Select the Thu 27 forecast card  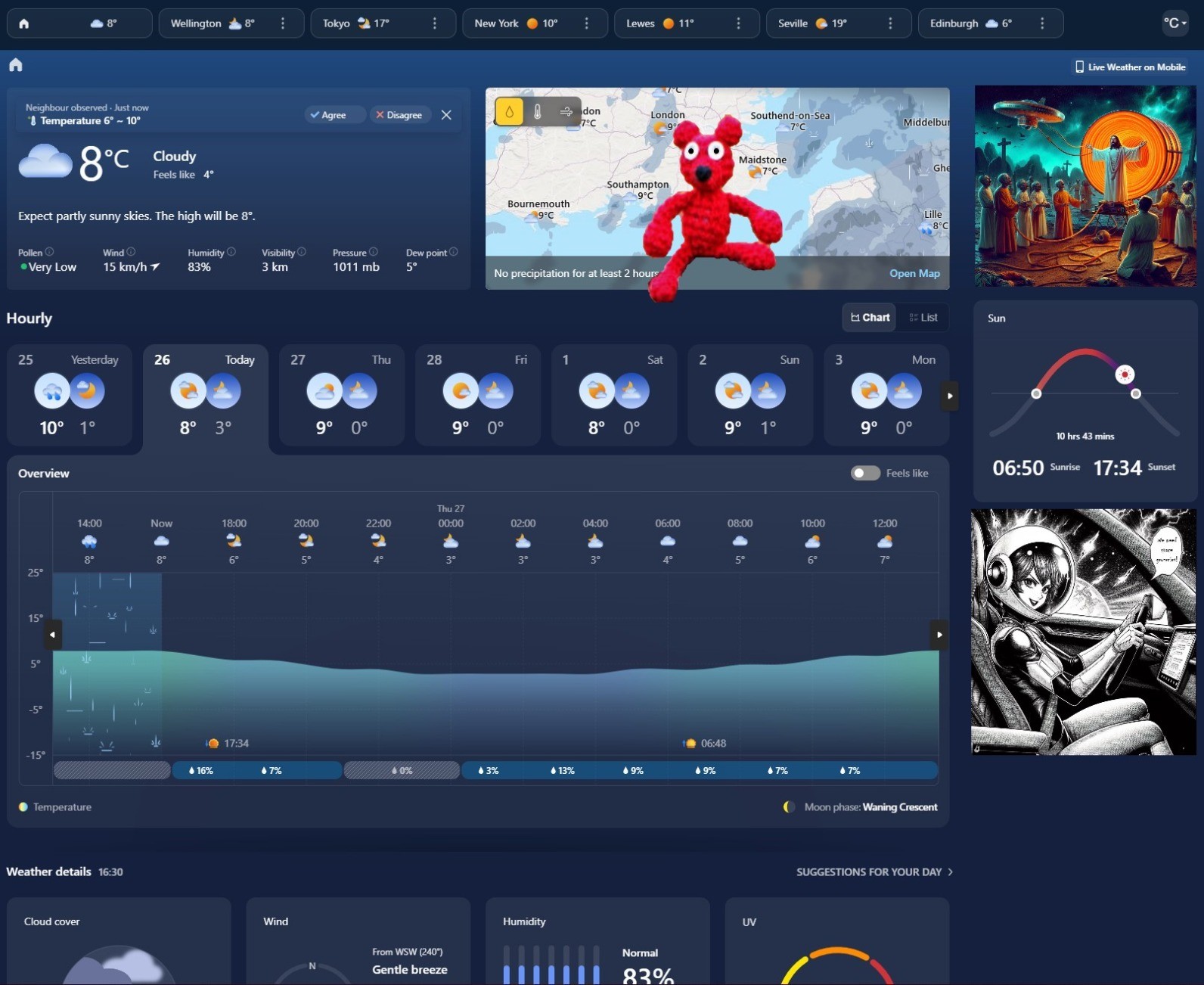pos(341,395)
